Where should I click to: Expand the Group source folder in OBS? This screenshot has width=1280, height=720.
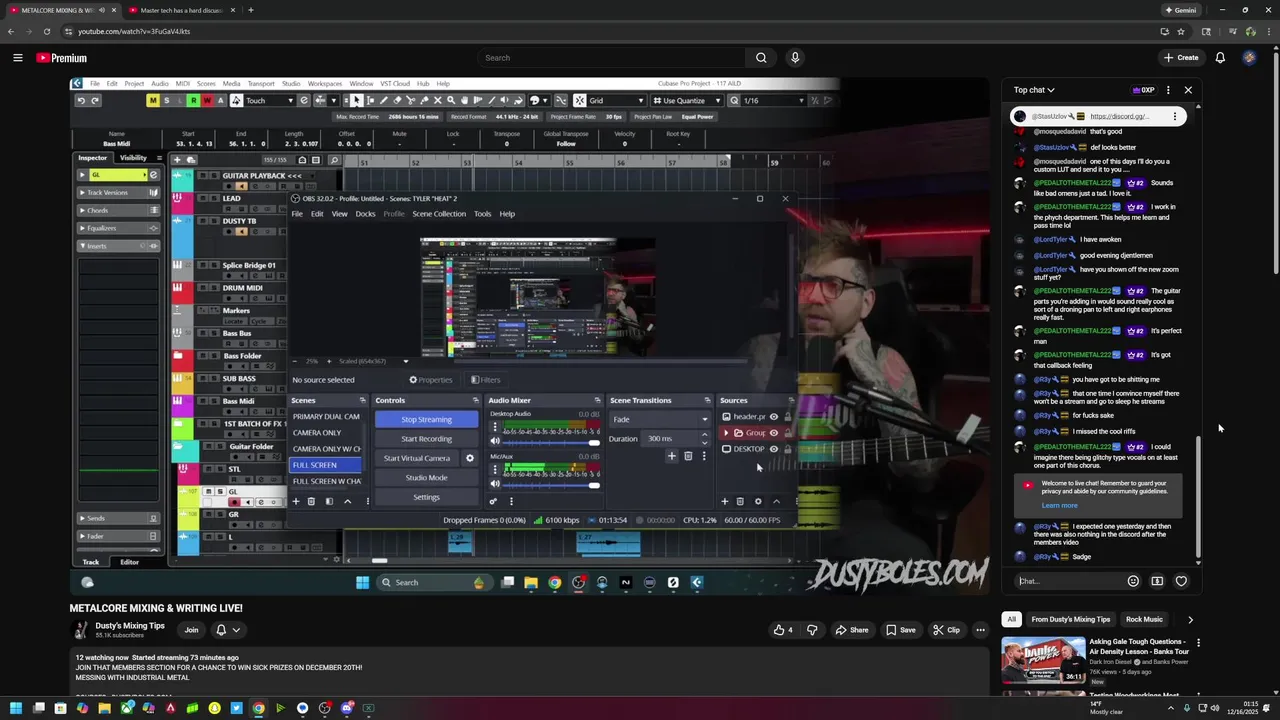click(x=726, y=433)
